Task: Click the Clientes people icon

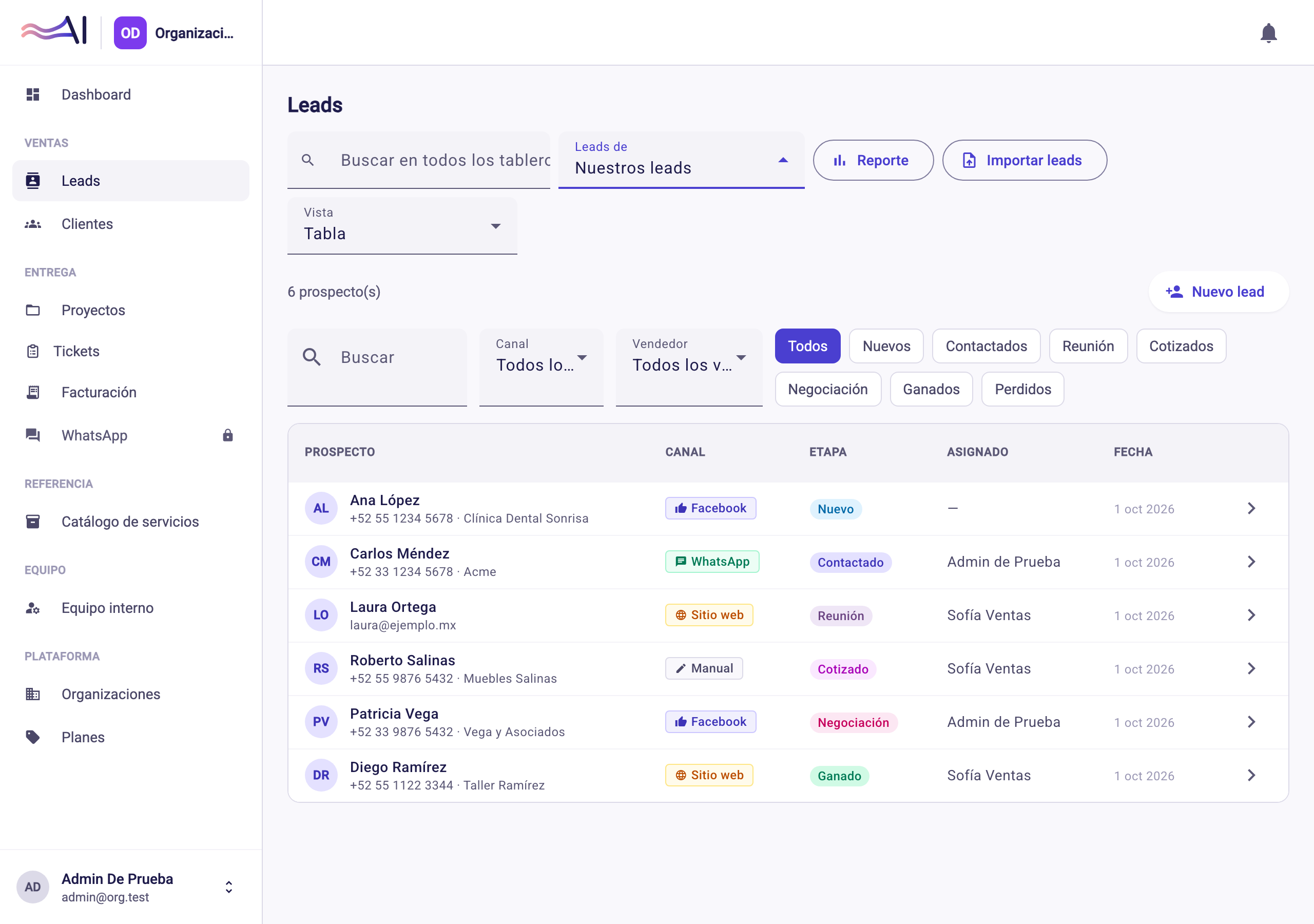Action: tap(33, 224)
